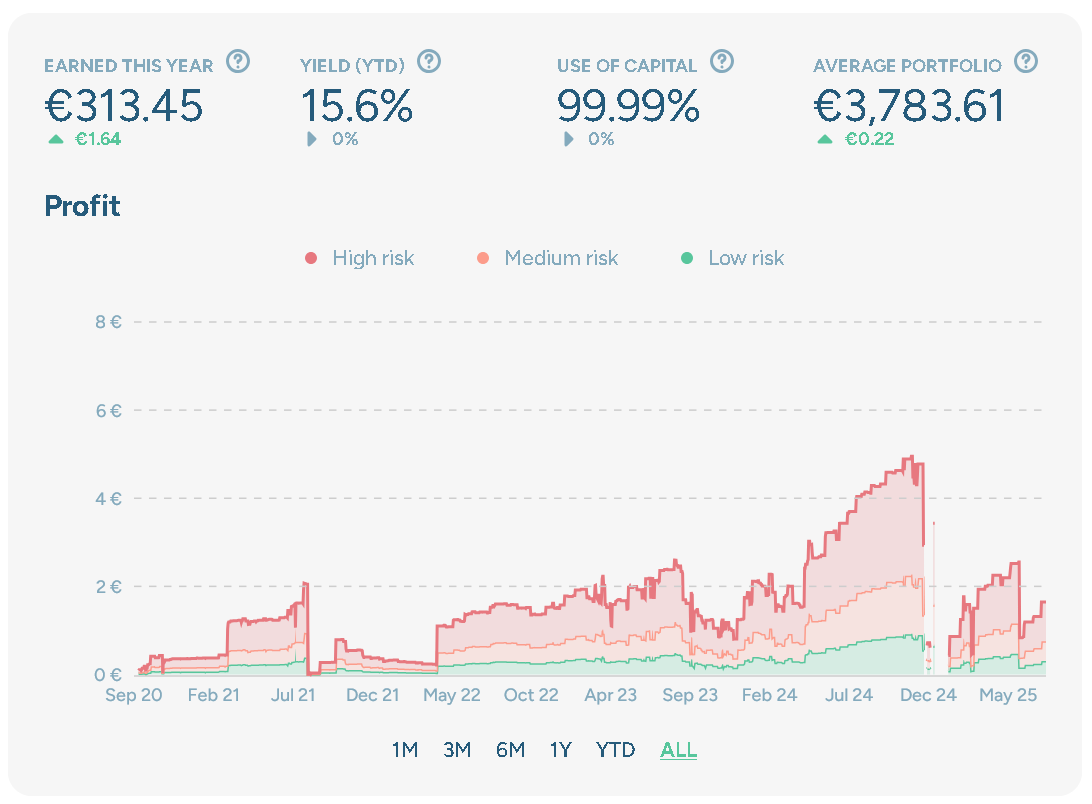Screen dimensions: 1092x804
Task: Click the up arrow beside €1.64
Action: click(x=56, y=139)
